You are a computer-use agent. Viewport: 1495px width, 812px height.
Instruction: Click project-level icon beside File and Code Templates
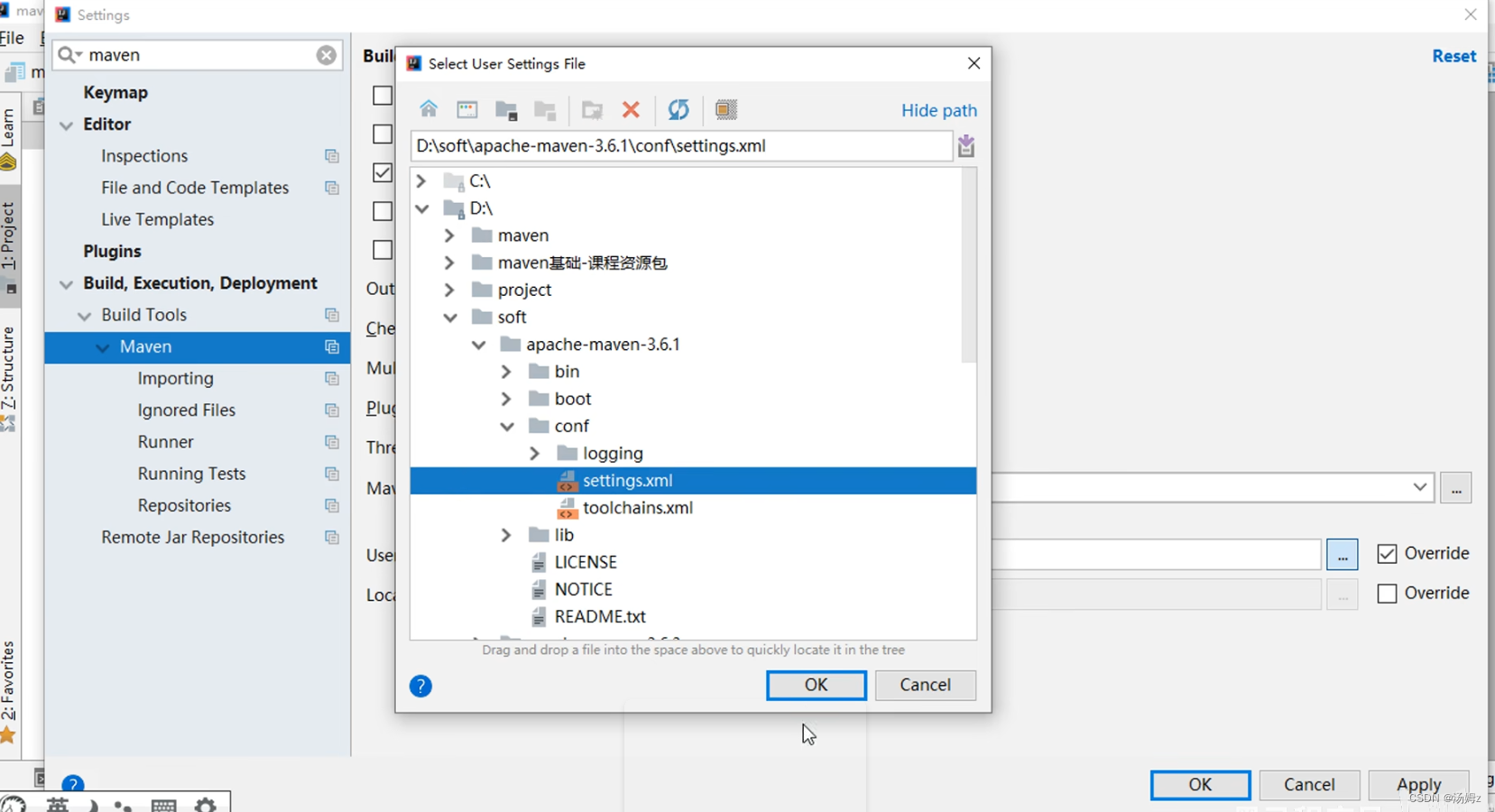pos(331,188)
